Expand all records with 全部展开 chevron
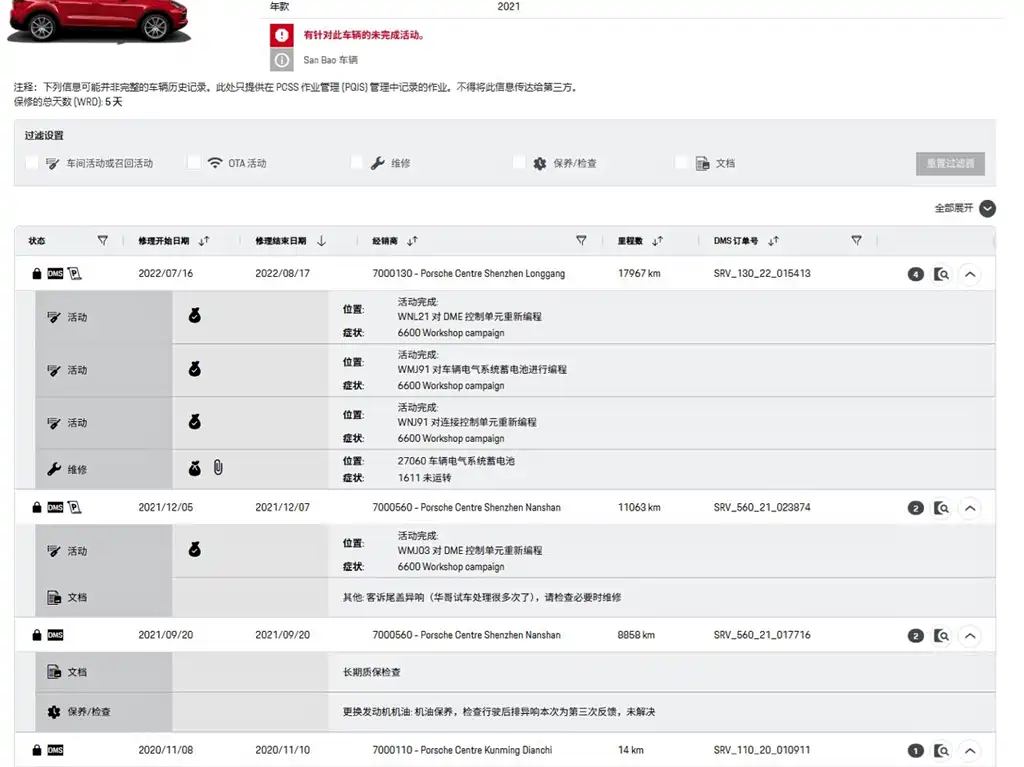Viewport: 1024px width, 767px height. tap(987, 208)
